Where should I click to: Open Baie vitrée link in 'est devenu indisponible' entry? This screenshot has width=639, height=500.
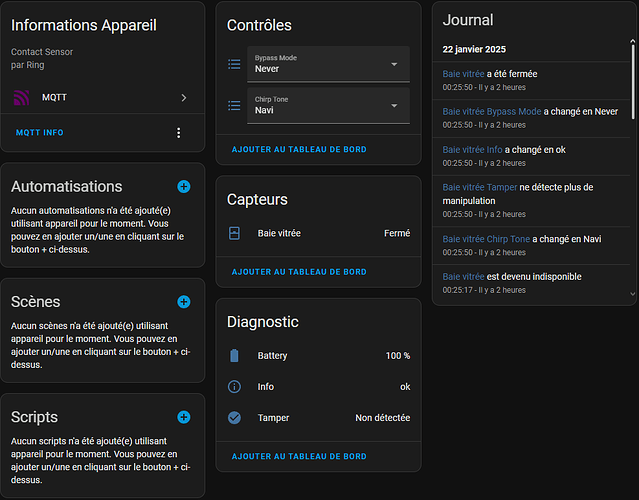463,277
